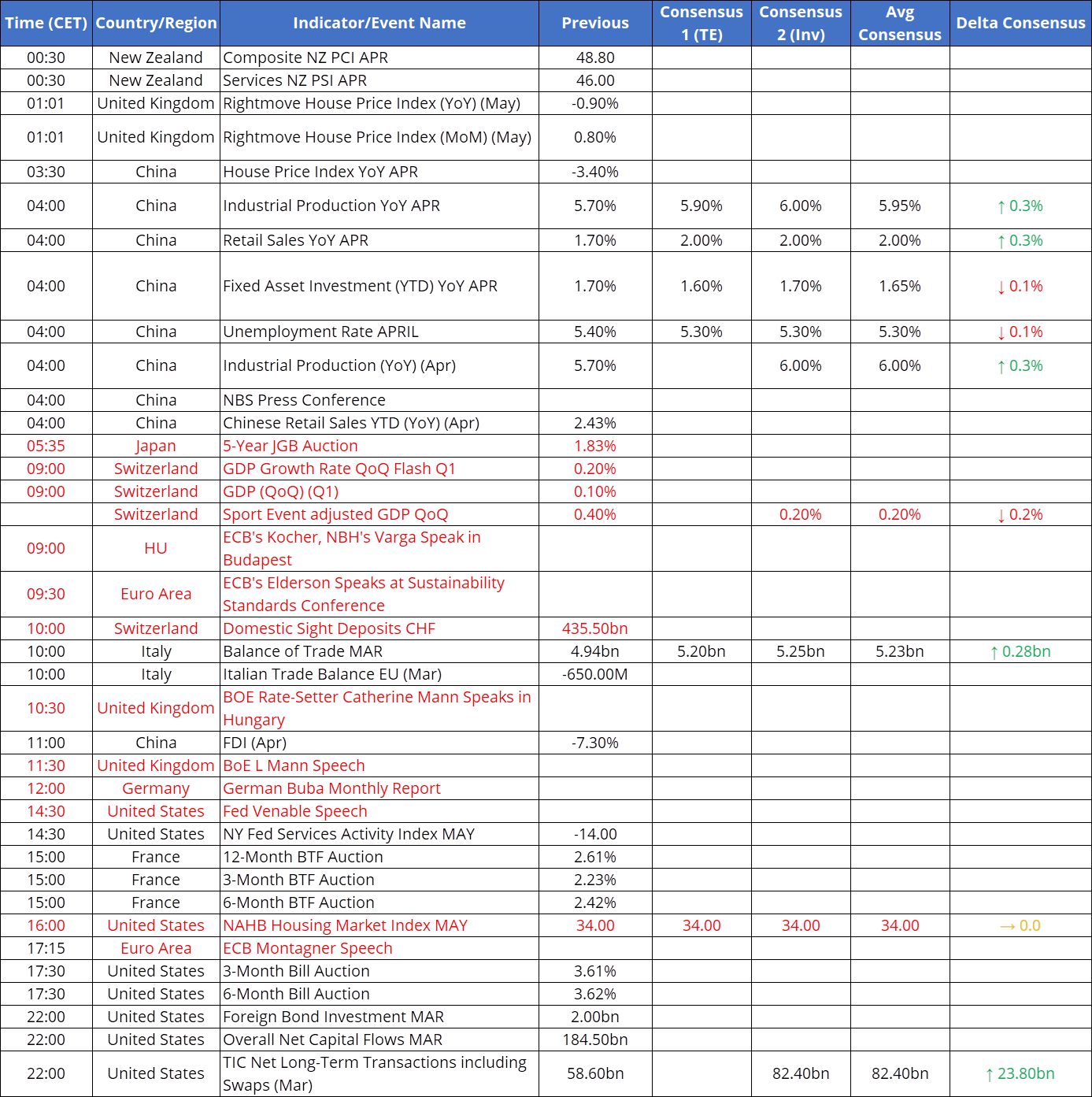The image size is (1092, 1097).
Task: Select the "Previous" column header
Action: click(x=595, y=23)
